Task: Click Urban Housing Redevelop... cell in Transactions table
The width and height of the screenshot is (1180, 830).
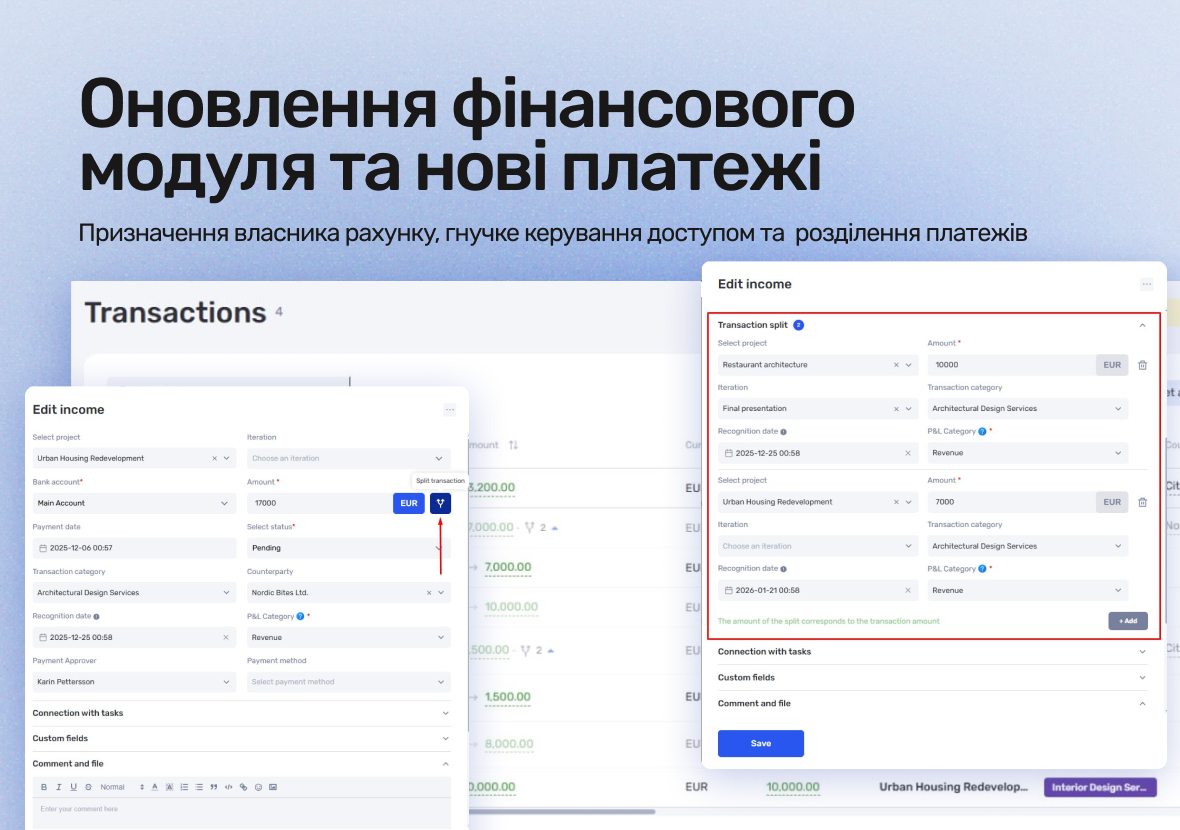Action: 953,787
